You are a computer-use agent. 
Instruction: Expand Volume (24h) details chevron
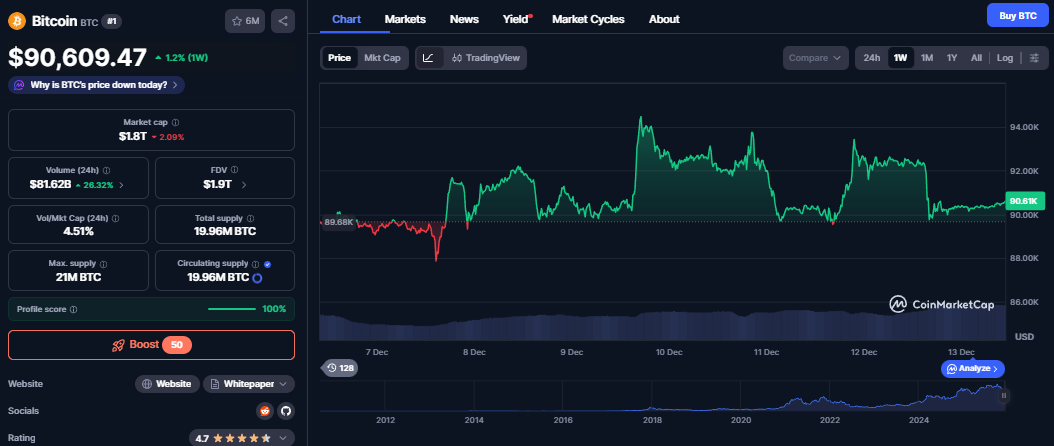tap(121, 184)
